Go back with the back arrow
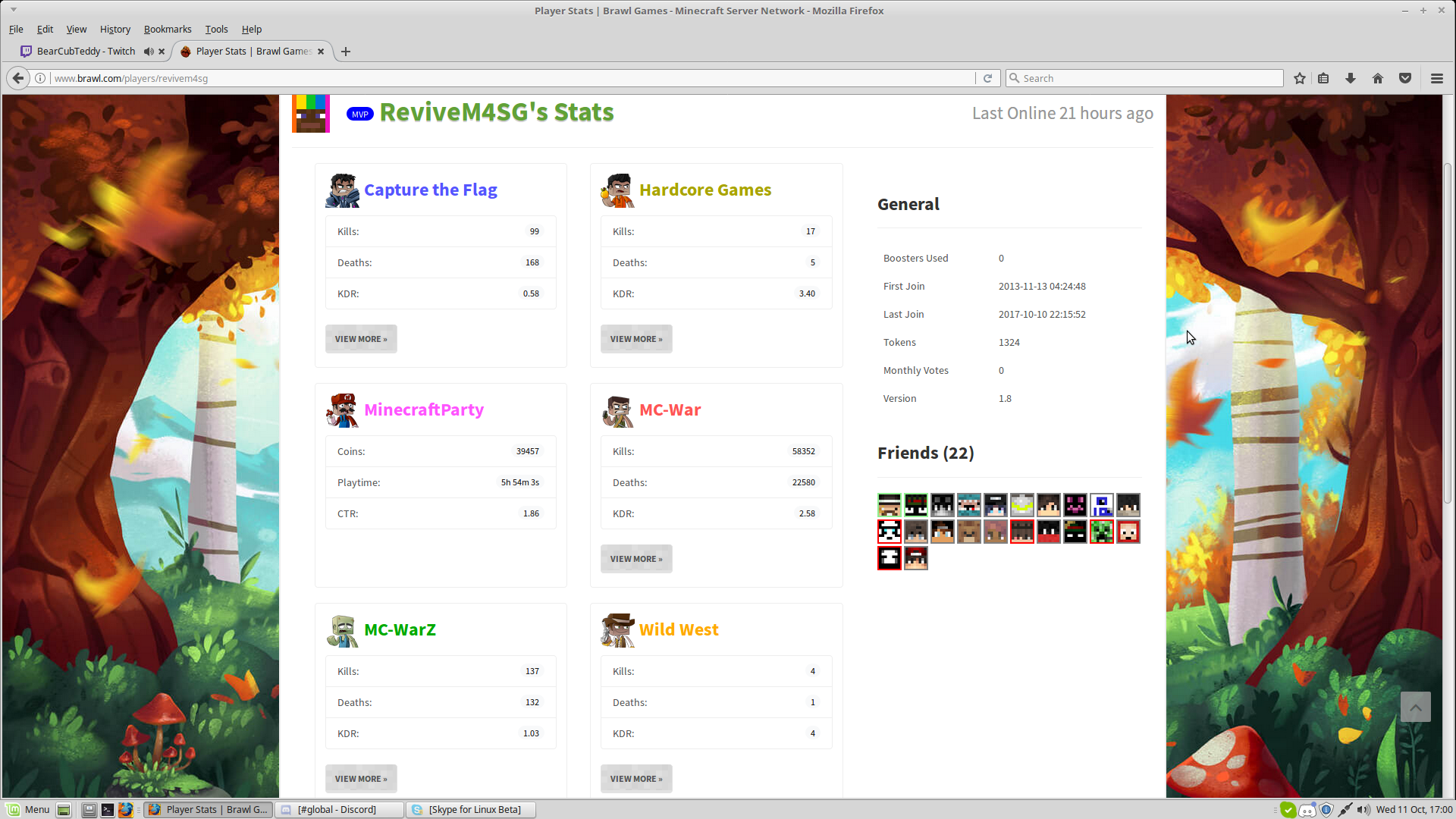The width and height of the screenshot is (1456, 819). pyautogui.click(x=18, y=78)
